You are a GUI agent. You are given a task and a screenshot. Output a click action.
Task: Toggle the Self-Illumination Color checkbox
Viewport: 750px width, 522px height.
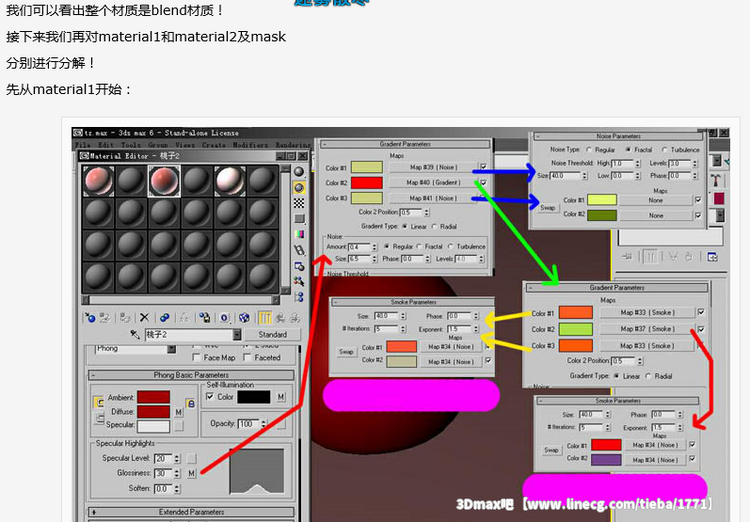[x=210, y=397]
